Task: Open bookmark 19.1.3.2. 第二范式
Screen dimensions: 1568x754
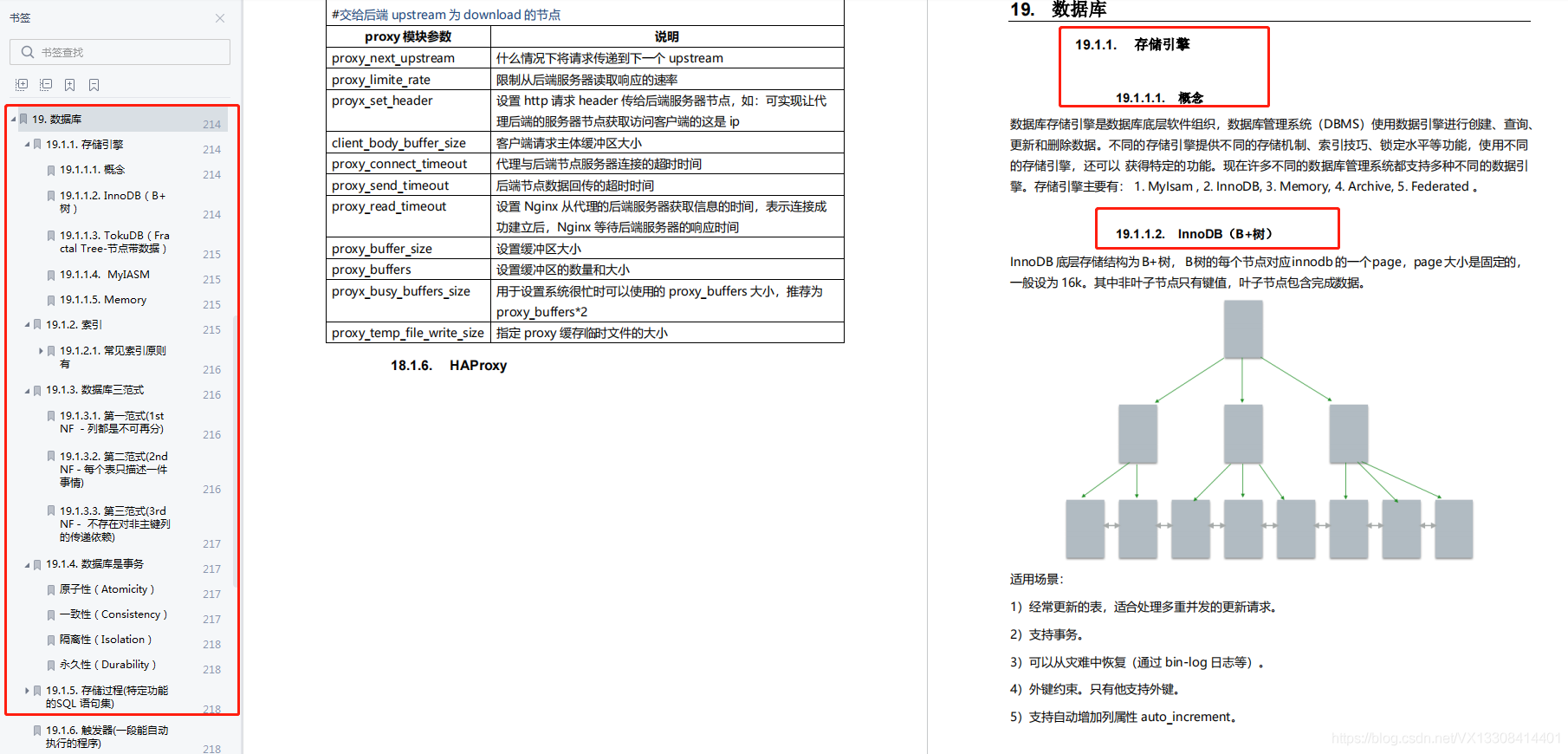Action: click(113, 469)
